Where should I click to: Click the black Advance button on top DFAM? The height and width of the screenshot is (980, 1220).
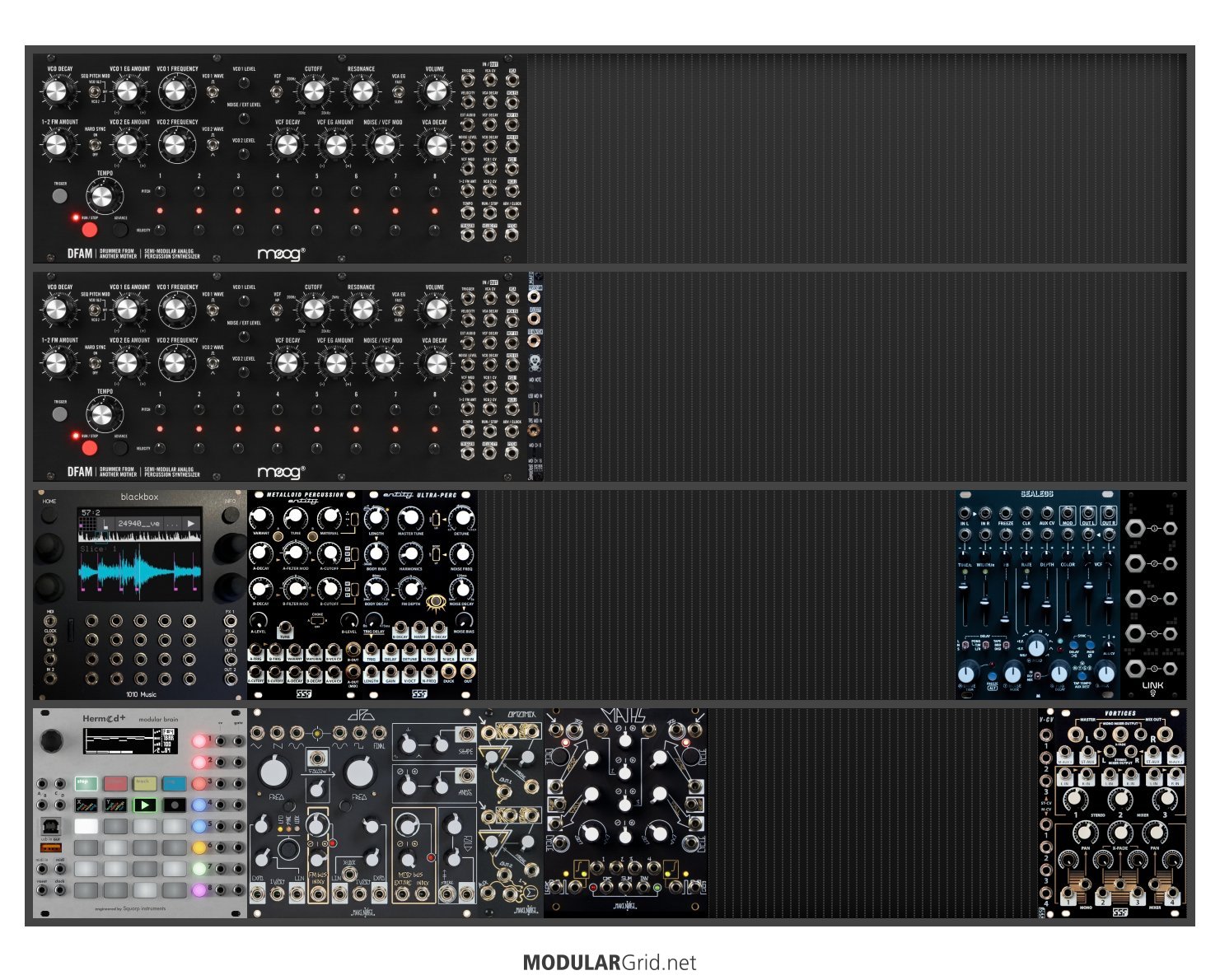click(120, 230)
